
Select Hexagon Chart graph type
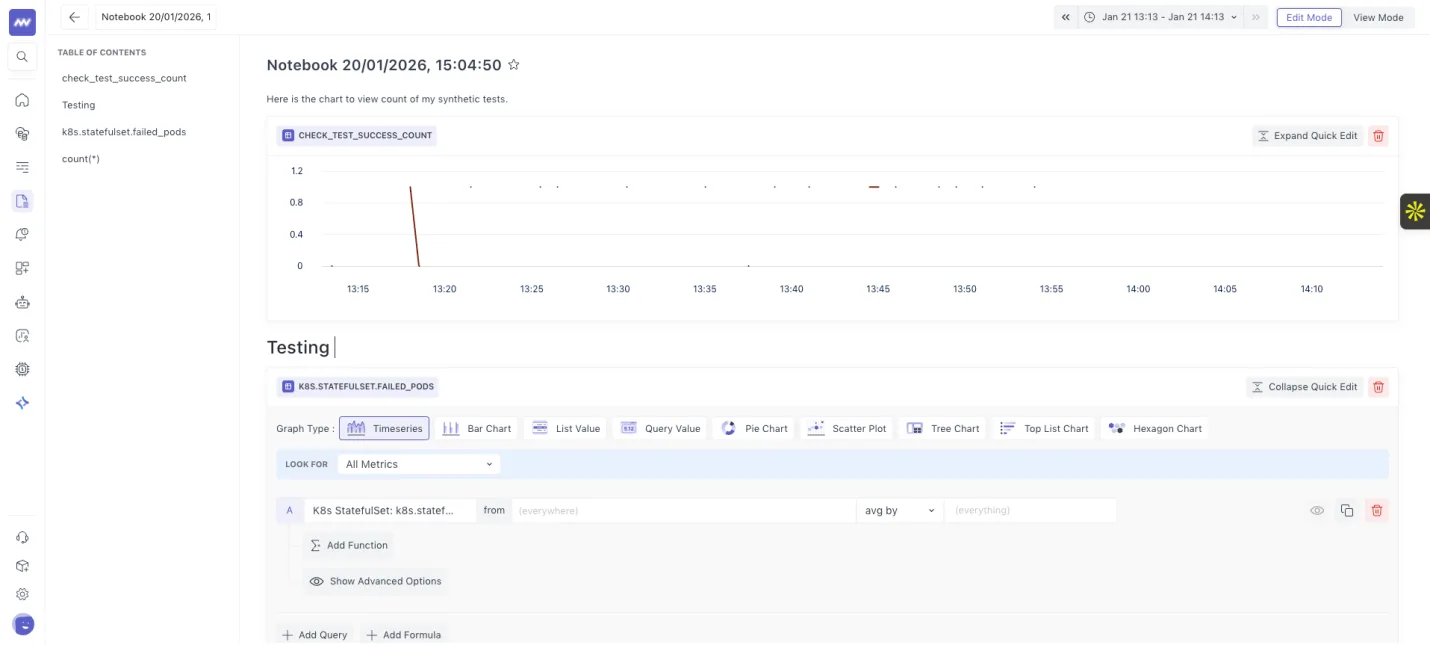(x=1155, y=428)
